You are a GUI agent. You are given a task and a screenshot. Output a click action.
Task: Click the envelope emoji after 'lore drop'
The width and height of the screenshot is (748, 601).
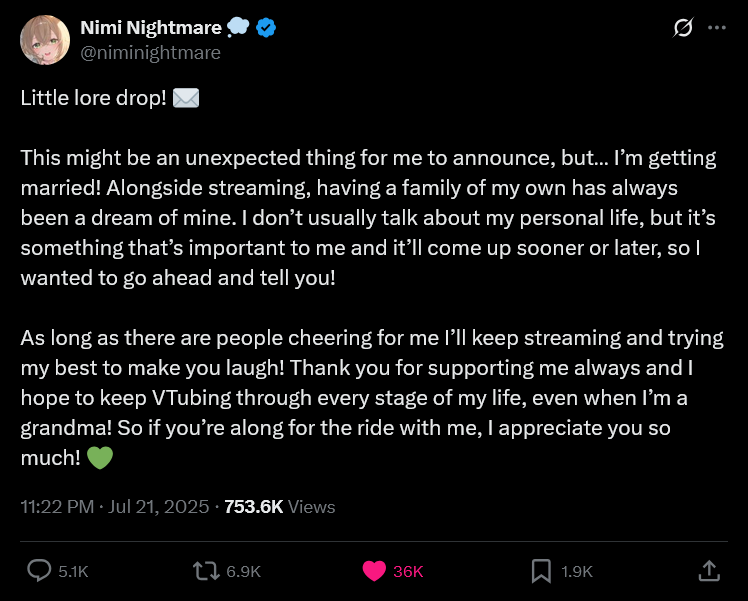186,99
